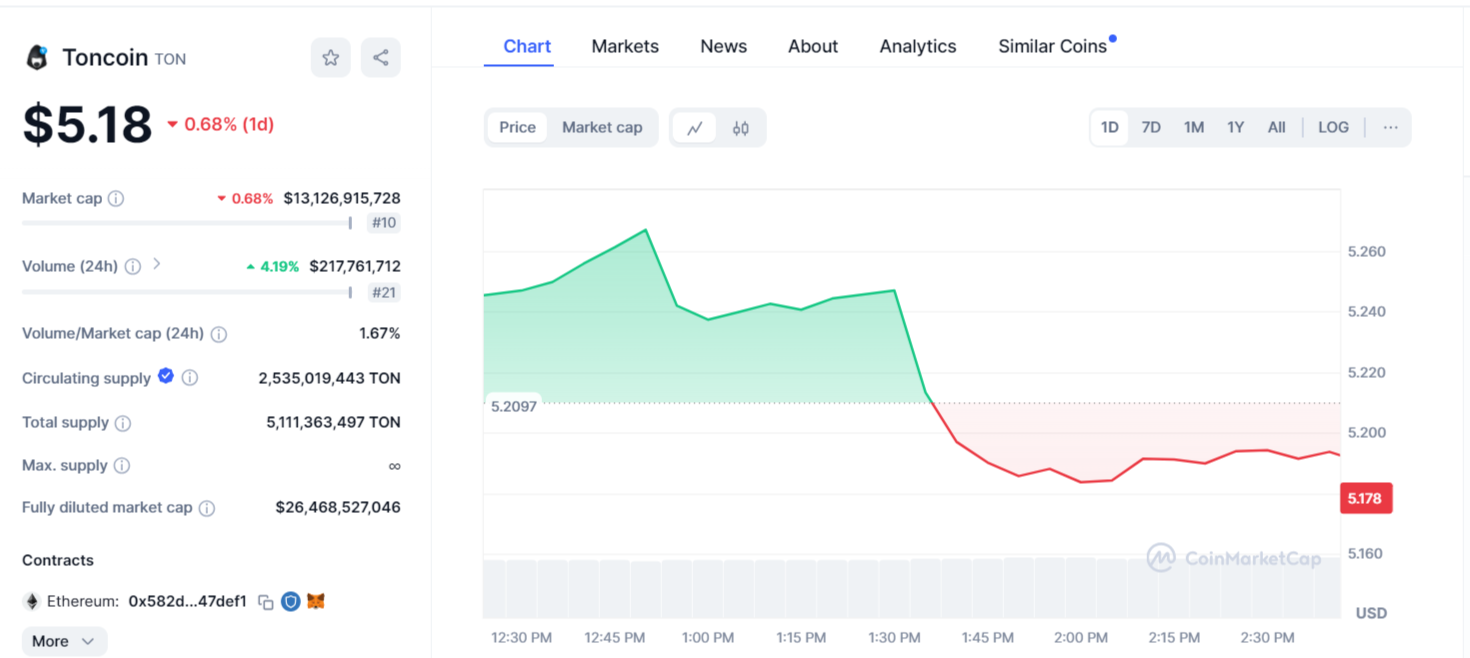Toggle chart to Price view

(517, 128)
